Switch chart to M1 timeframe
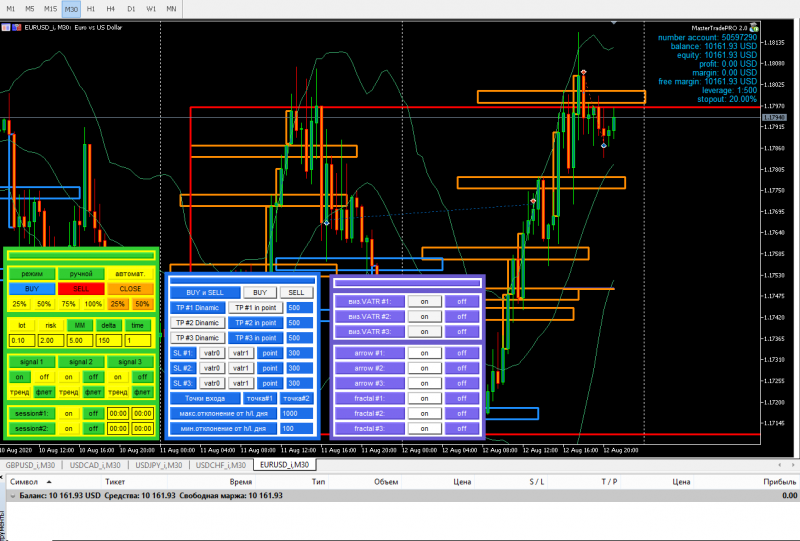This screenshot has width=800, height=541. 11,9
